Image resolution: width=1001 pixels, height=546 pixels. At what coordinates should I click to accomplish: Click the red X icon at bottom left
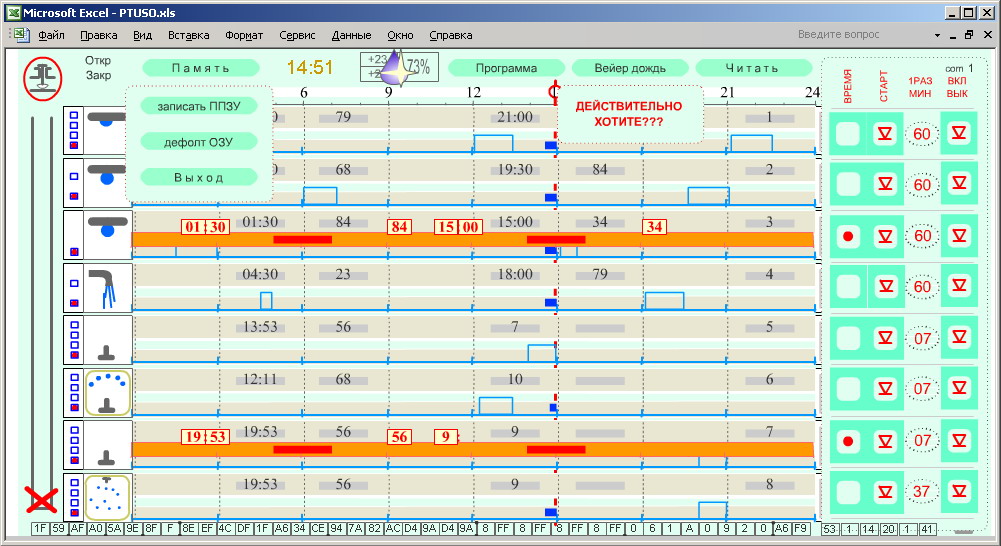[41, 499]
